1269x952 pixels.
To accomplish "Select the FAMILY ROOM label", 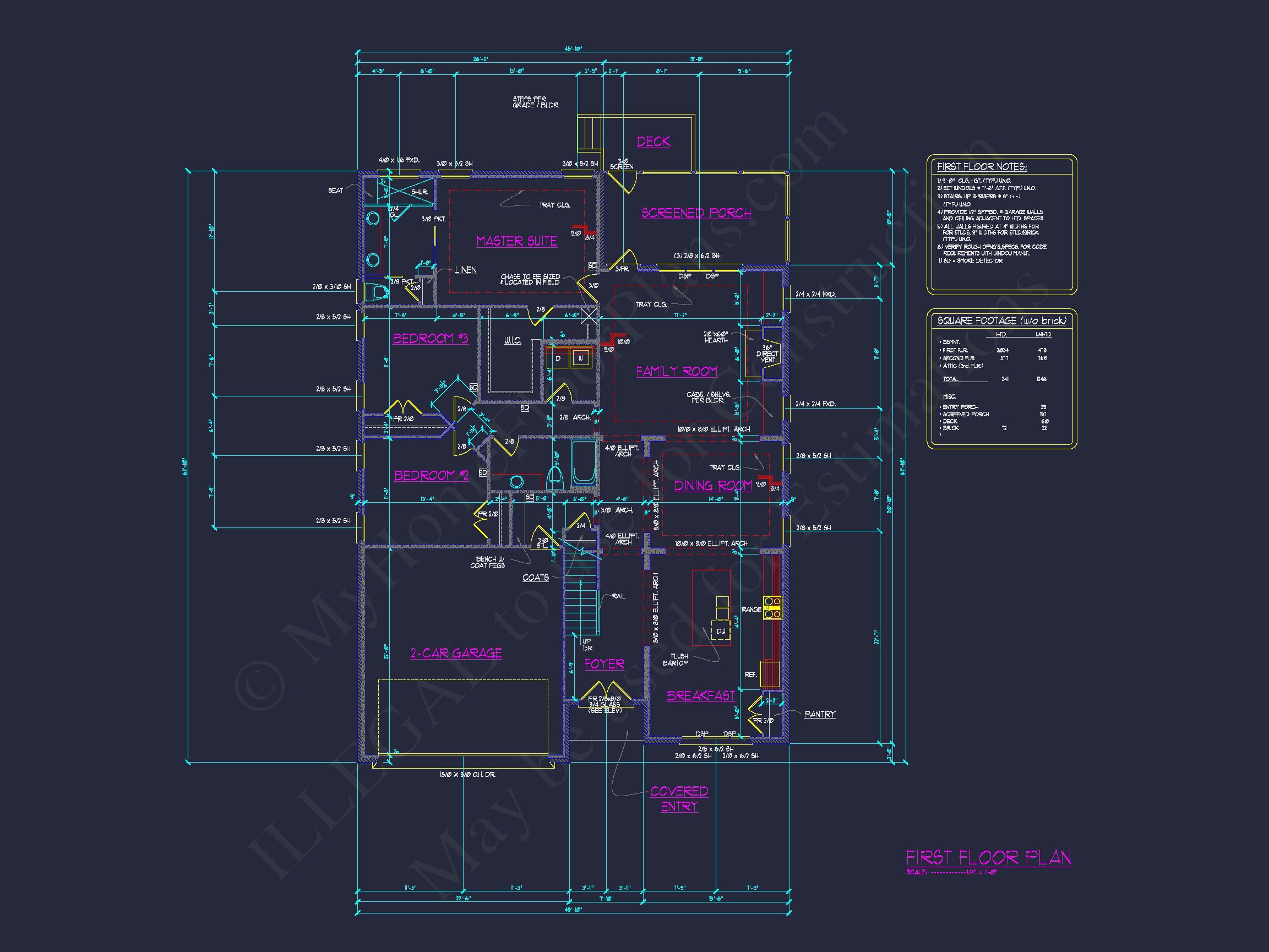I will pos(677,371).
